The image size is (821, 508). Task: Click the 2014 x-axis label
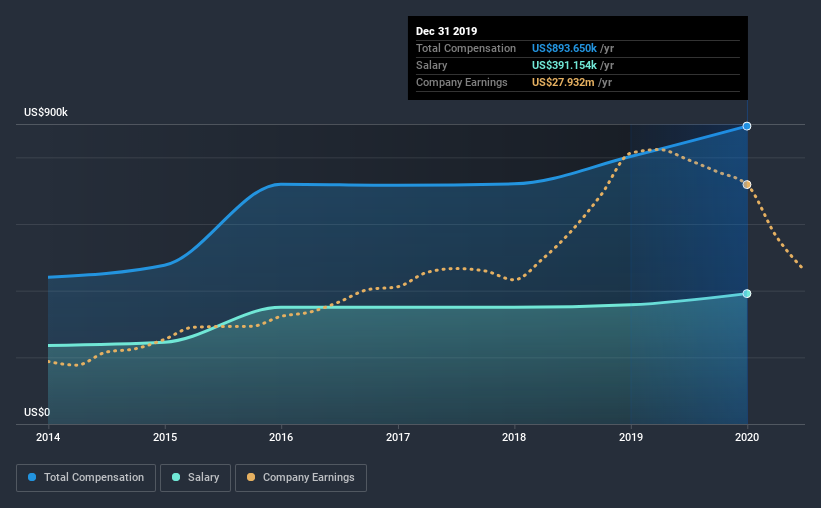pos(48,437)
